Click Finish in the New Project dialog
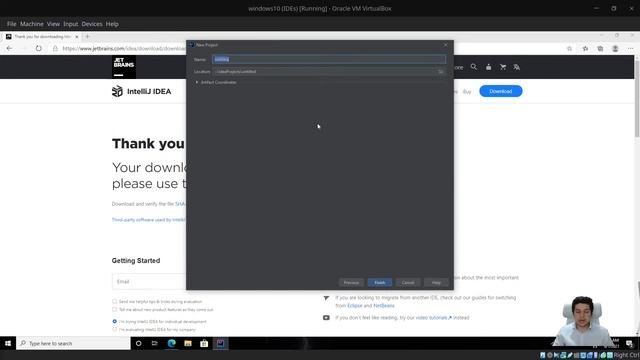This screenshot has width=640, height=360. [380, 282]
